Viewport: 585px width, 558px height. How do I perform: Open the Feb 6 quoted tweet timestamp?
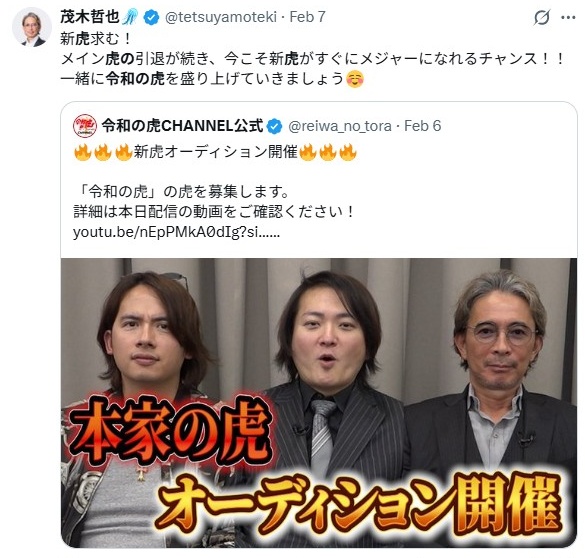[x=423, y=126]
